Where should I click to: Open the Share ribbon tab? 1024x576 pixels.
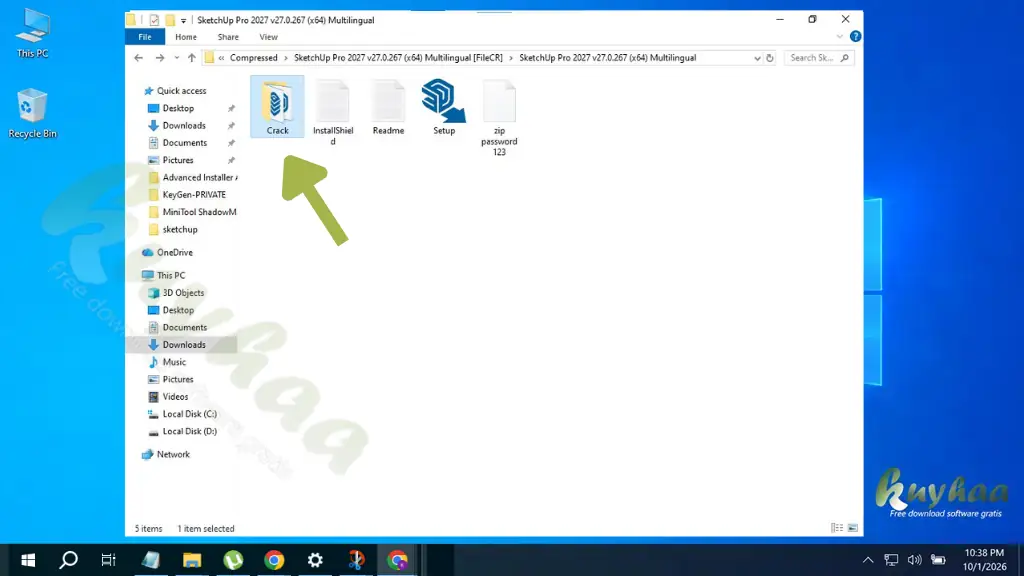click(x=228, y=37)
